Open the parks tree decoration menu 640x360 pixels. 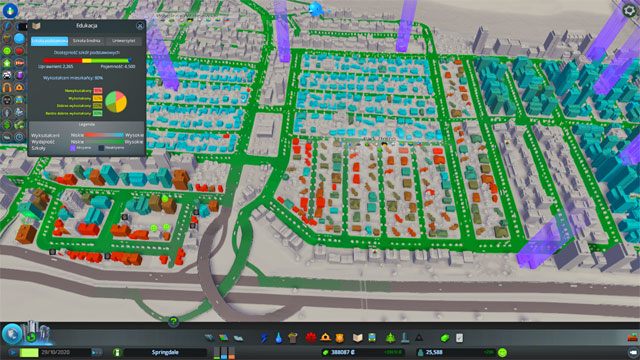click(x=391, y=338)
